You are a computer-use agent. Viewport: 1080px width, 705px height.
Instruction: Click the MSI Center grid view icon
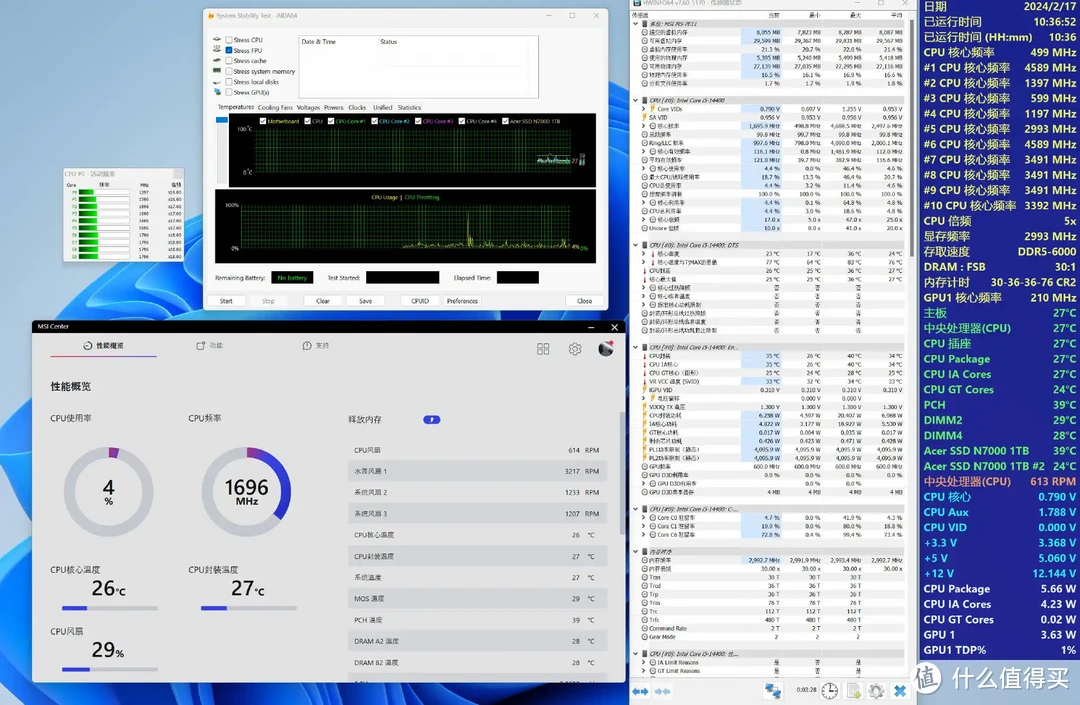coord(543,349)
